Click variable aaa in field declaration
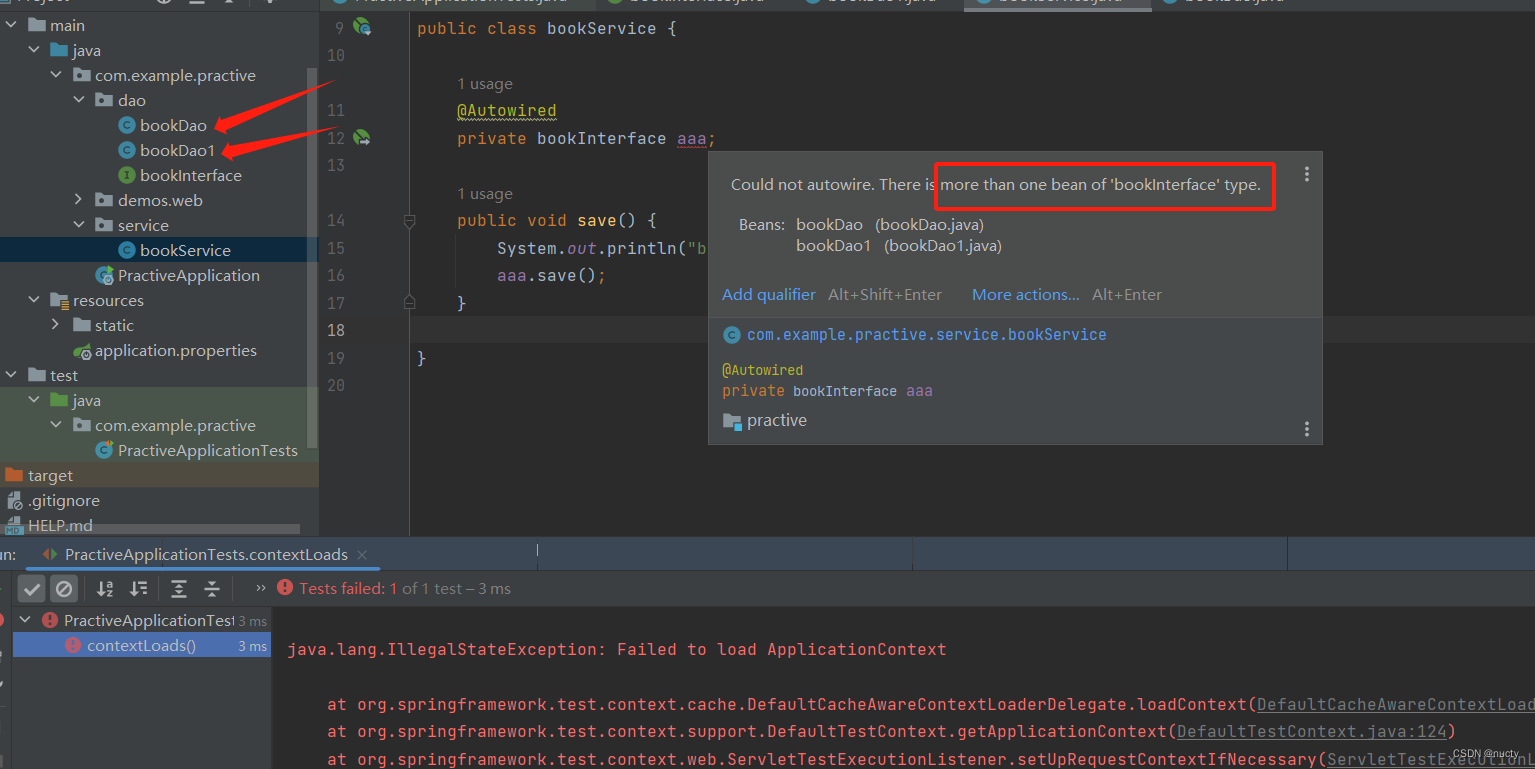Image resolution: width=1535 pixels, height=769 pixels. 692,139
